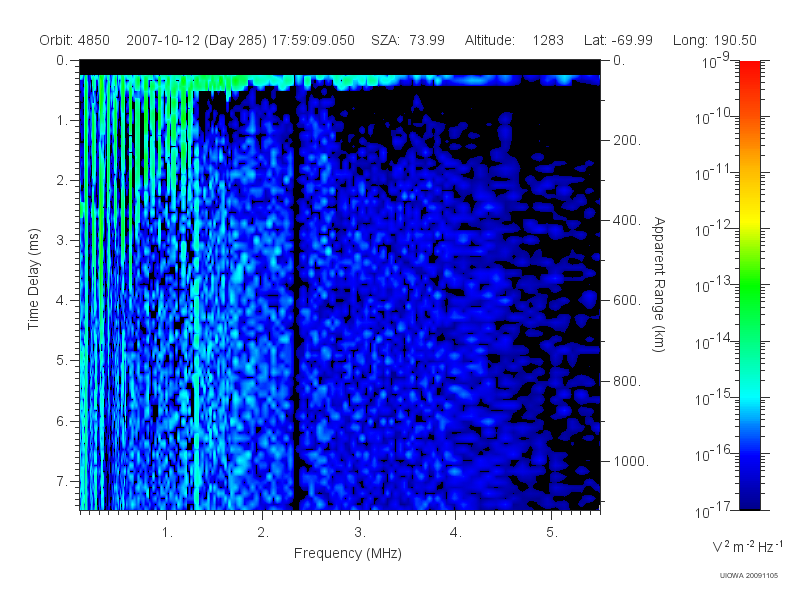Click the '5.' tick on Time Delay axis
800x600 pixels.
point(62,360)
